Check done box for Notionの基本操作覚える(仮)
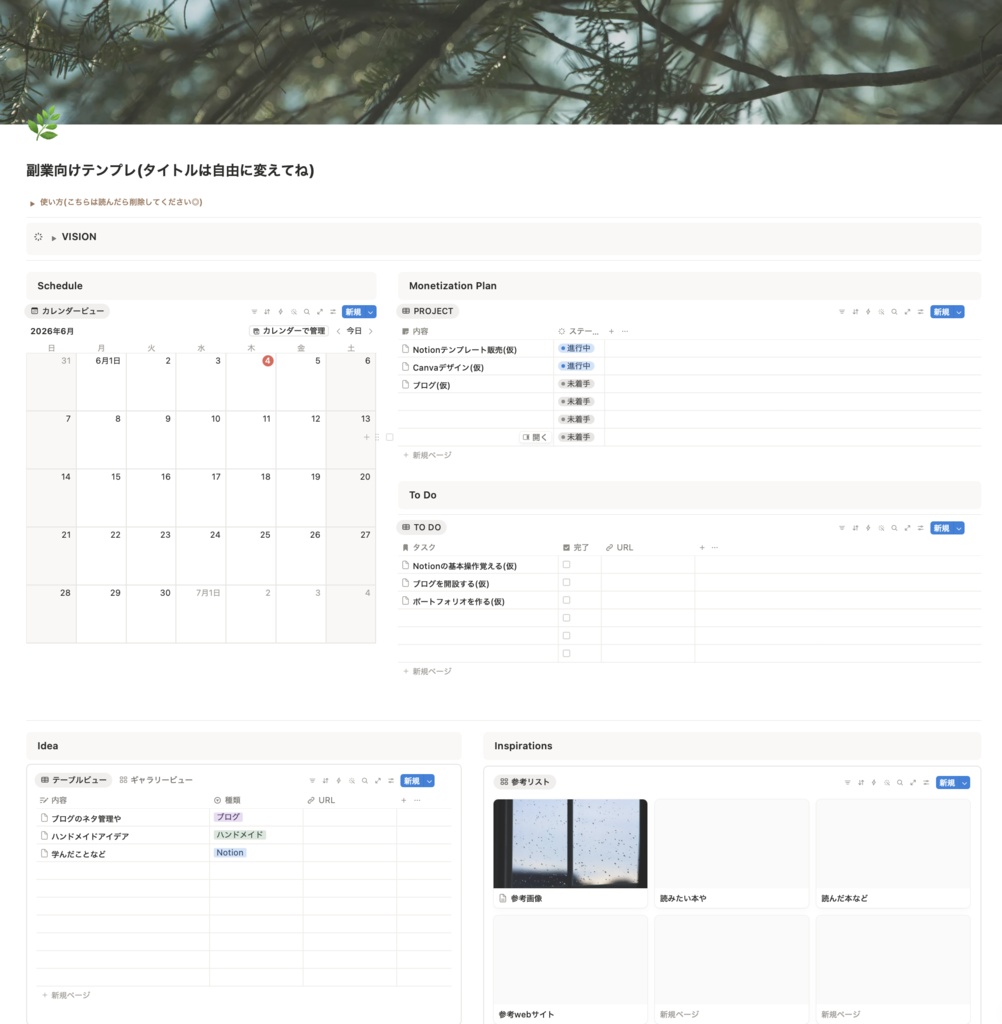 pyautogui.click(x=566, y=565)
